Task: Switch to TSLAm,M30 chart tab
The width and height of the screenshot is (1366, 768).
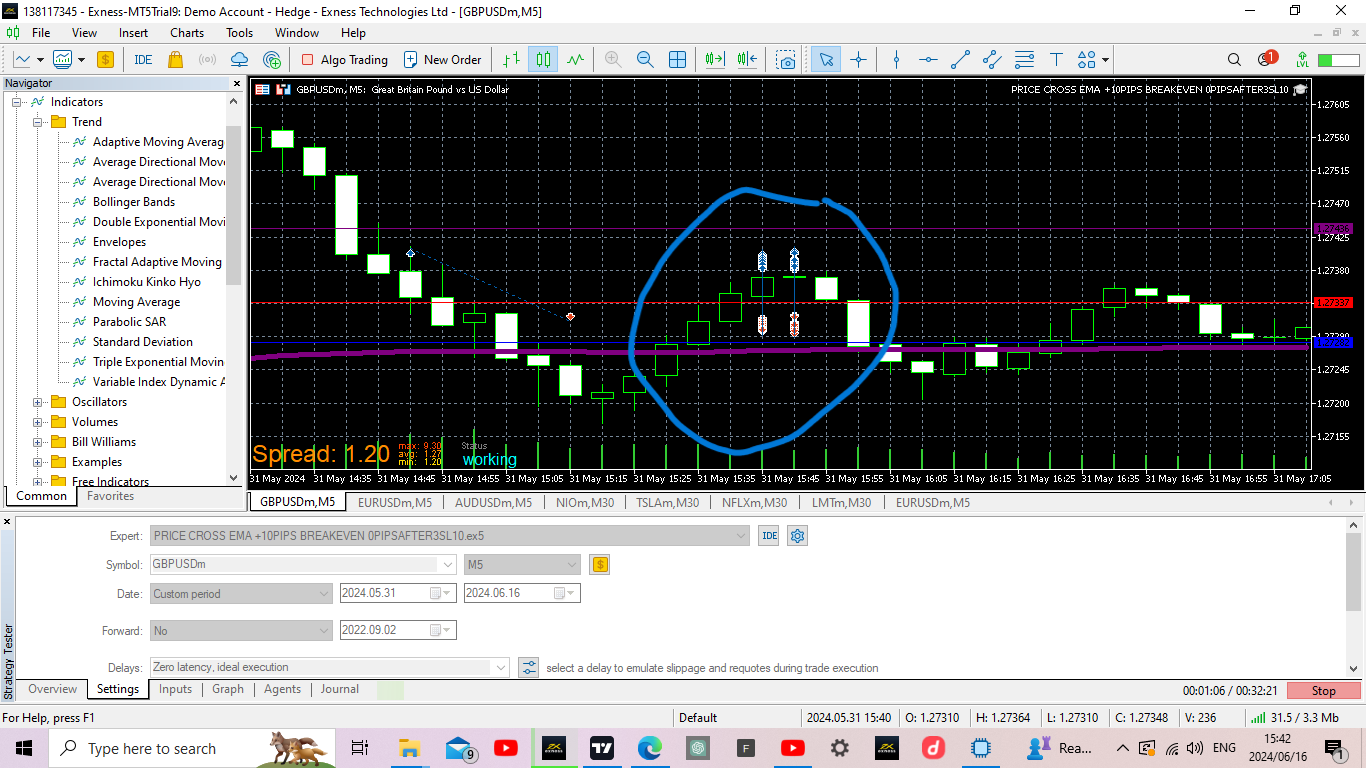Action: (668, 503)
